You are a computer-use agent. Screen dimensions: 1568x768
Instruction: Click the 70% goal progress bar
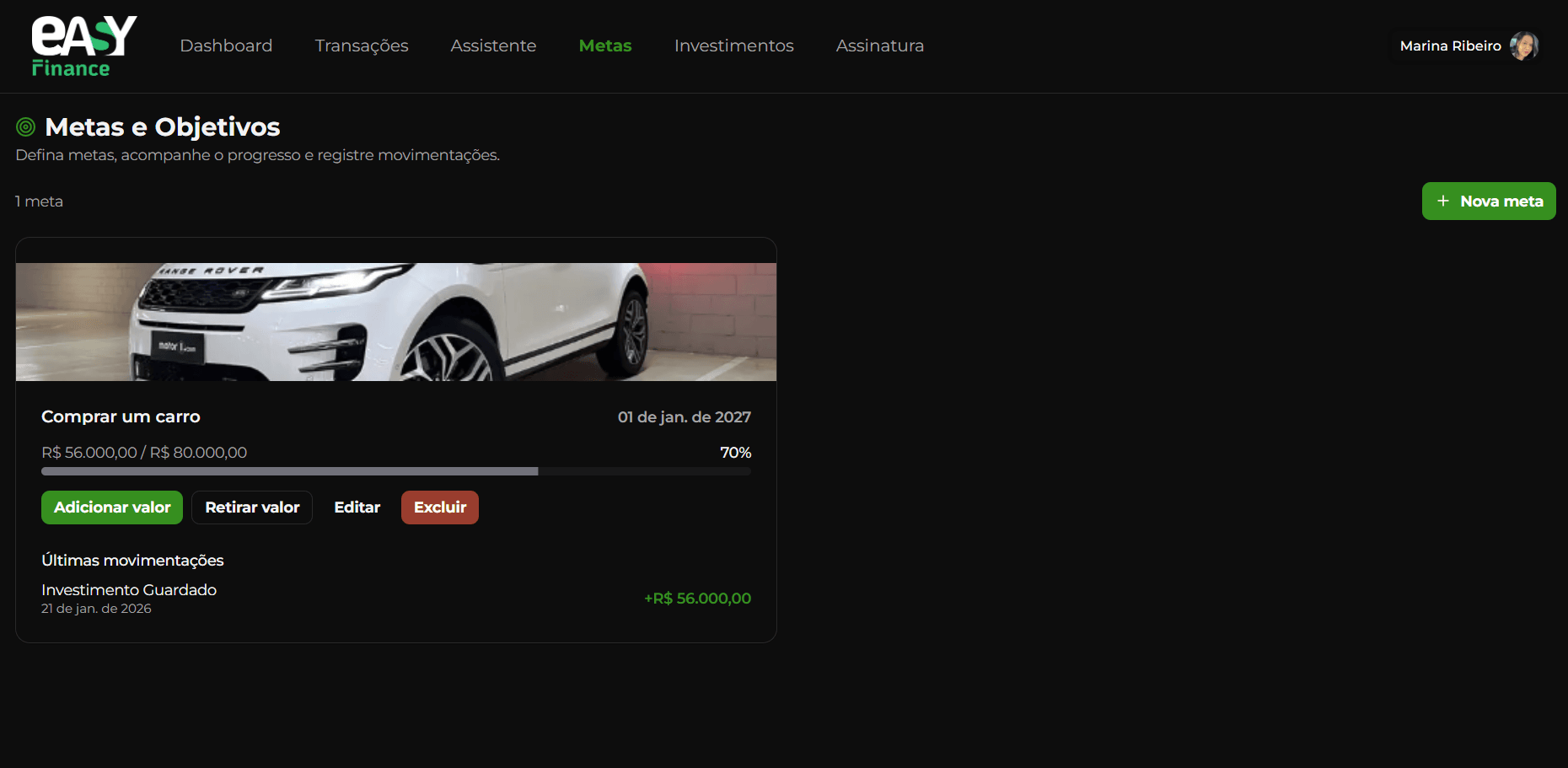click(396, 471)
